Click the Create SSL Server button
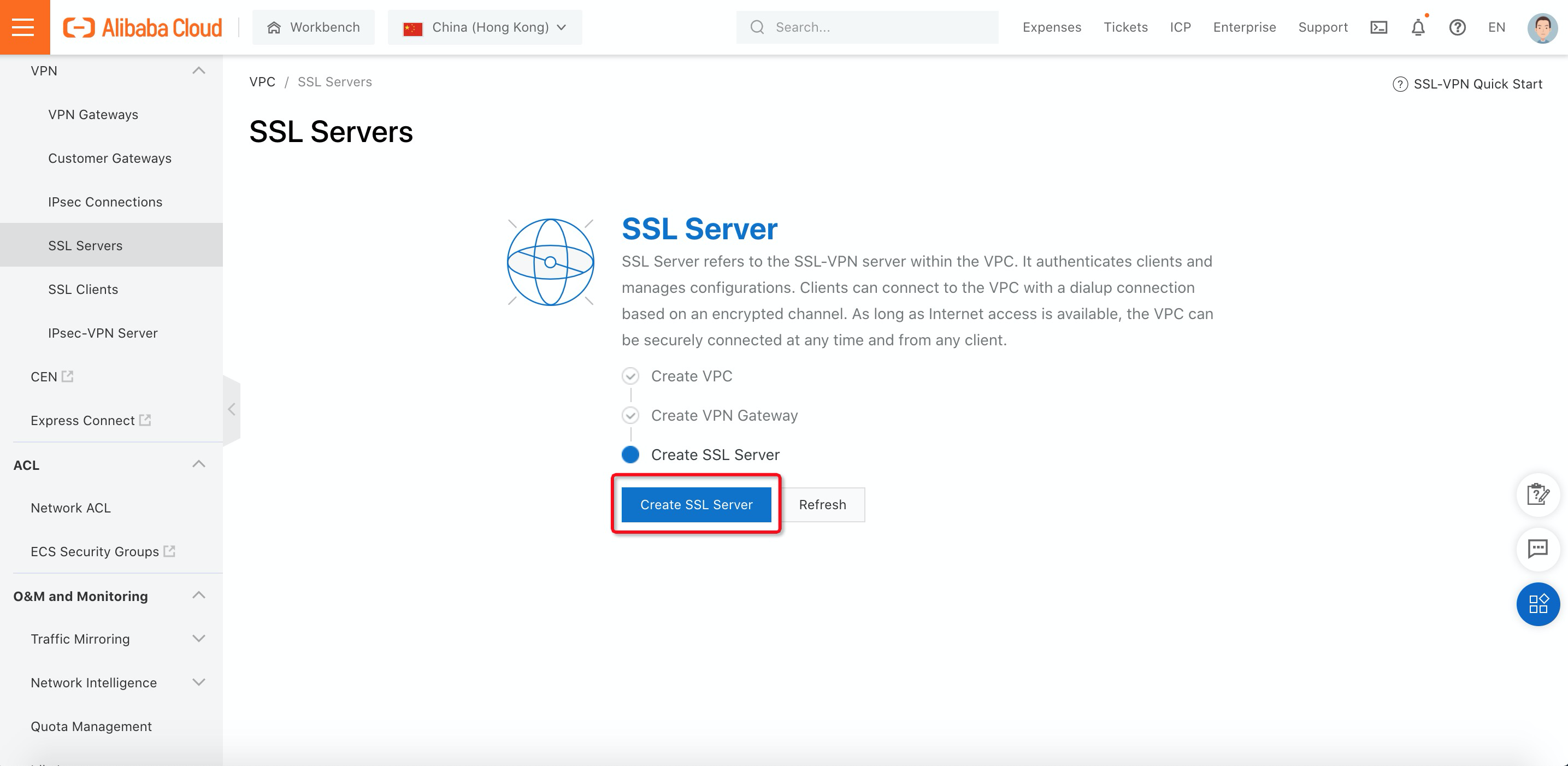1568x766 pixels. click(695, 505)
